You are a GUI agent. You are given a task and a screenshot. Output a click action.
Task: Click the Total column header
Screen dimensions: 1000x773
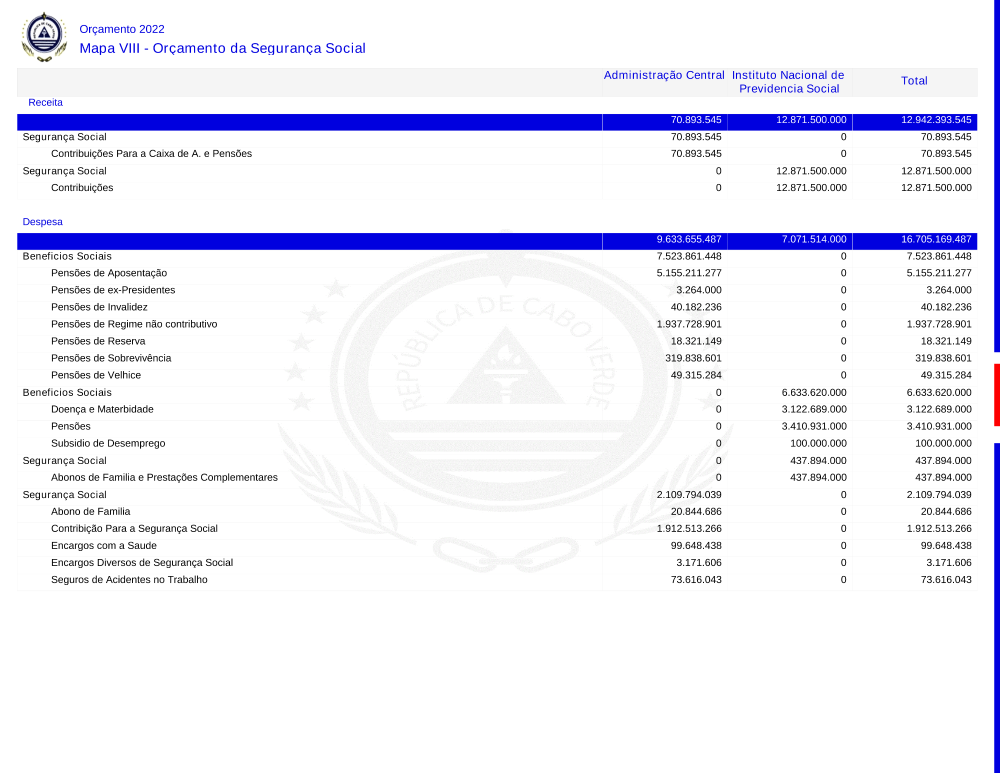tap(914, 81)
